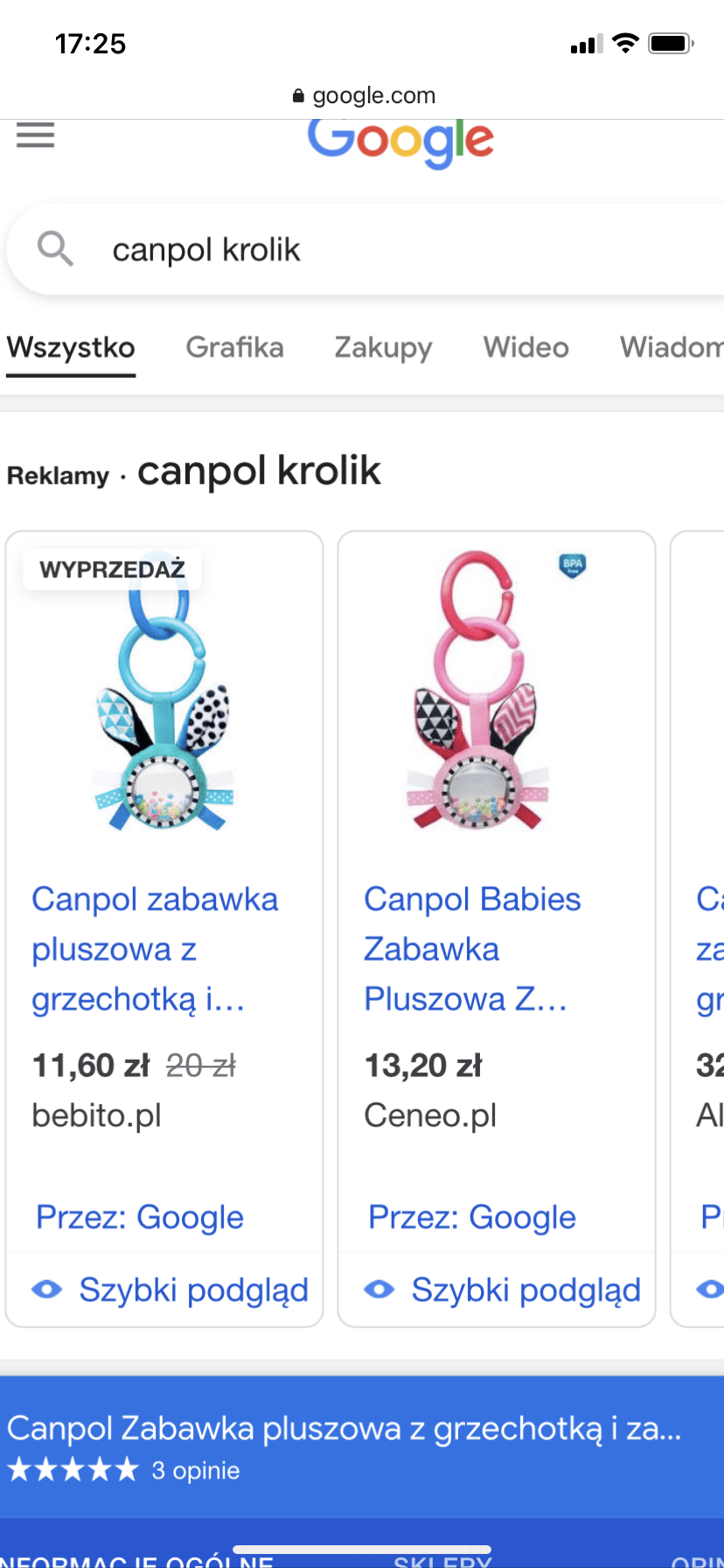Tap the magnifying glass search icon
The image size is (724, 1568).
tap(55, 249)
